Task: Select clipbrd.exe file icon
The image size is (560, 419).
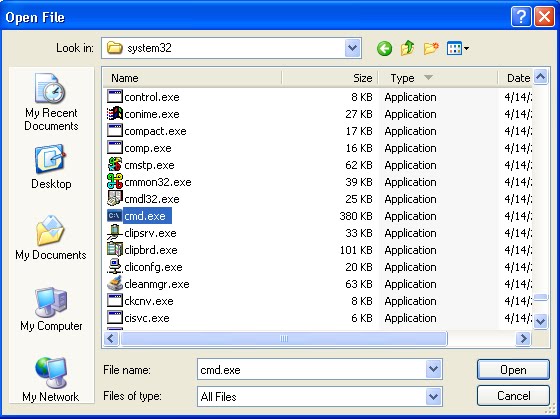Action: pos(115,250)
